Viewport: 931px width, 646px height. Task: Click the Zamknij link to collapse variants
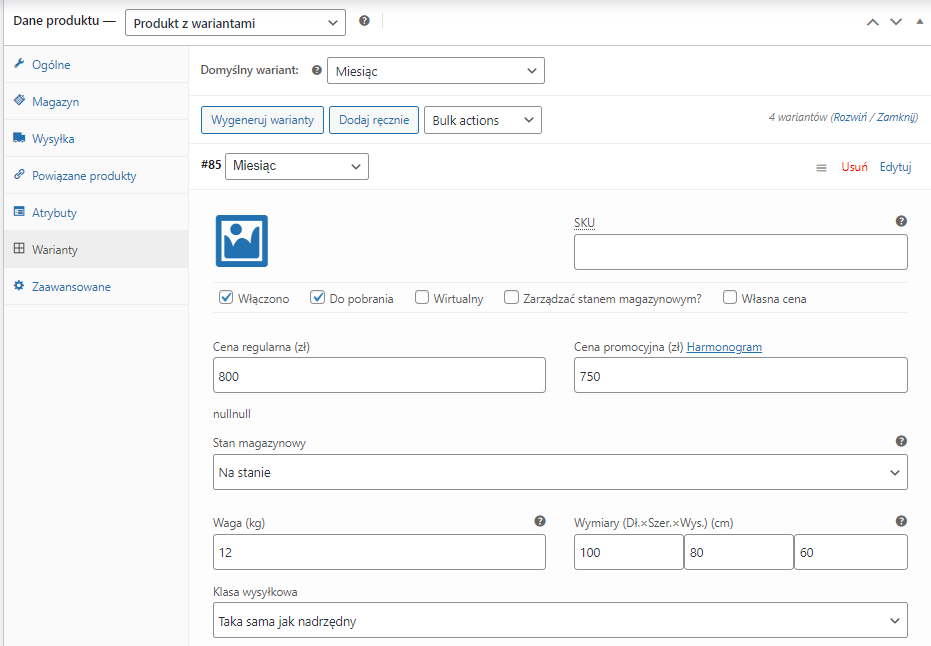[x=896, y=117]
